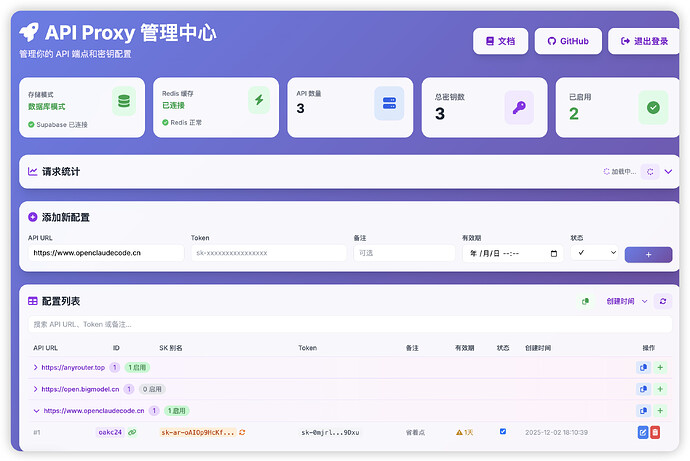This screenshot has width=690, height=461.
Task: Click the 有效期 column header
Action: (x=464, y=348)
